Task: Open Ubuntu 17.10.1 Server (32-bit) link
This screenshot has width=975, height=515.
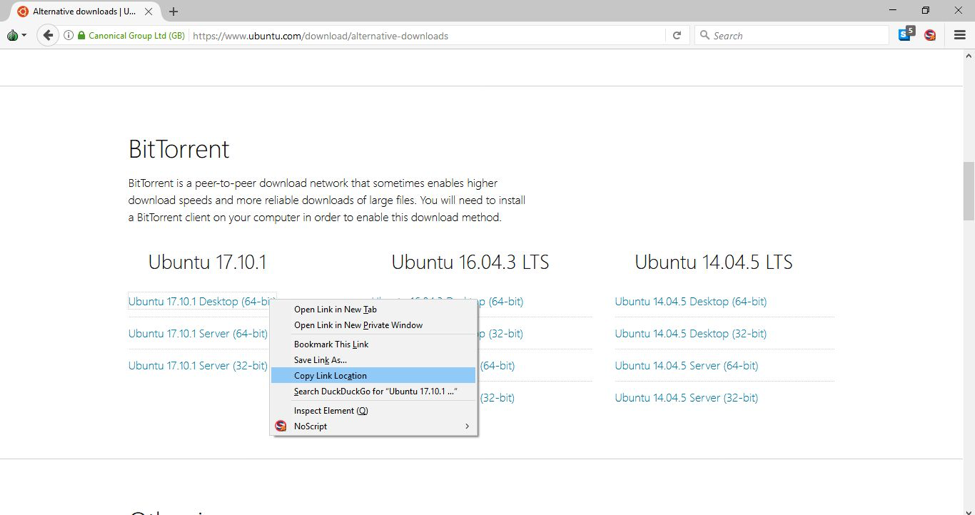Action: [x=198, y=366]
